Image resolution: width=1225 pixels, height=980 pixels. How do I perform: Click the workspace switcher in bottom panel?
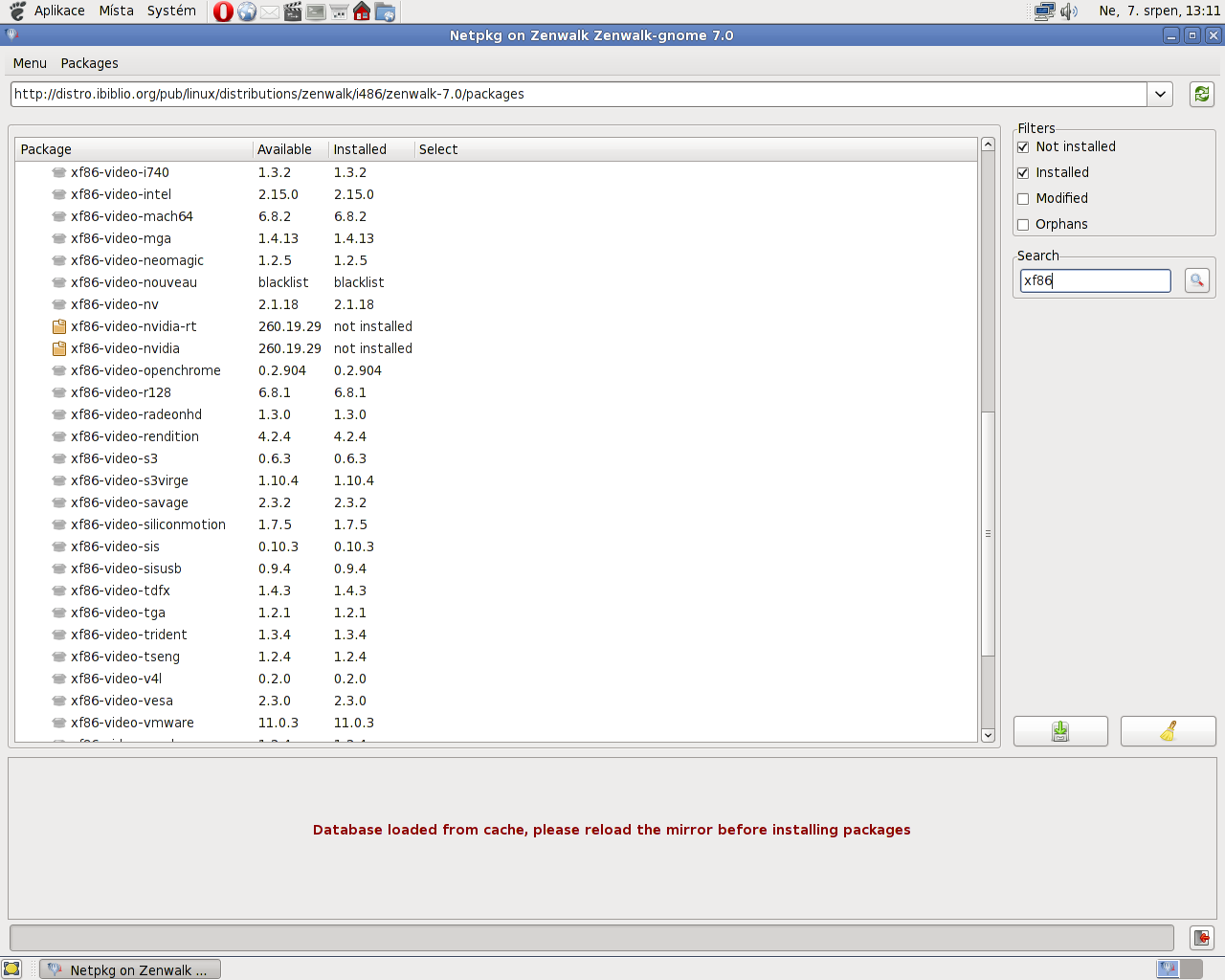[x=1179, y=969]
